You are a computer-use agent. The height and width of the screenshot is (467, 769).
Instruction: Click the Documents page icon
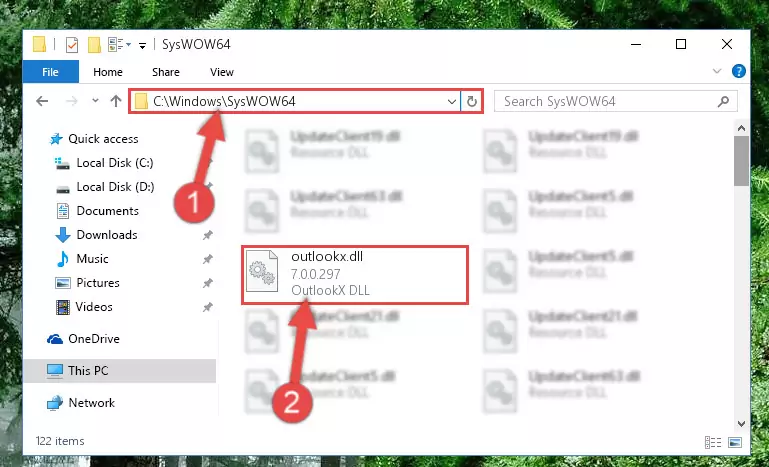tap(63, 211)
